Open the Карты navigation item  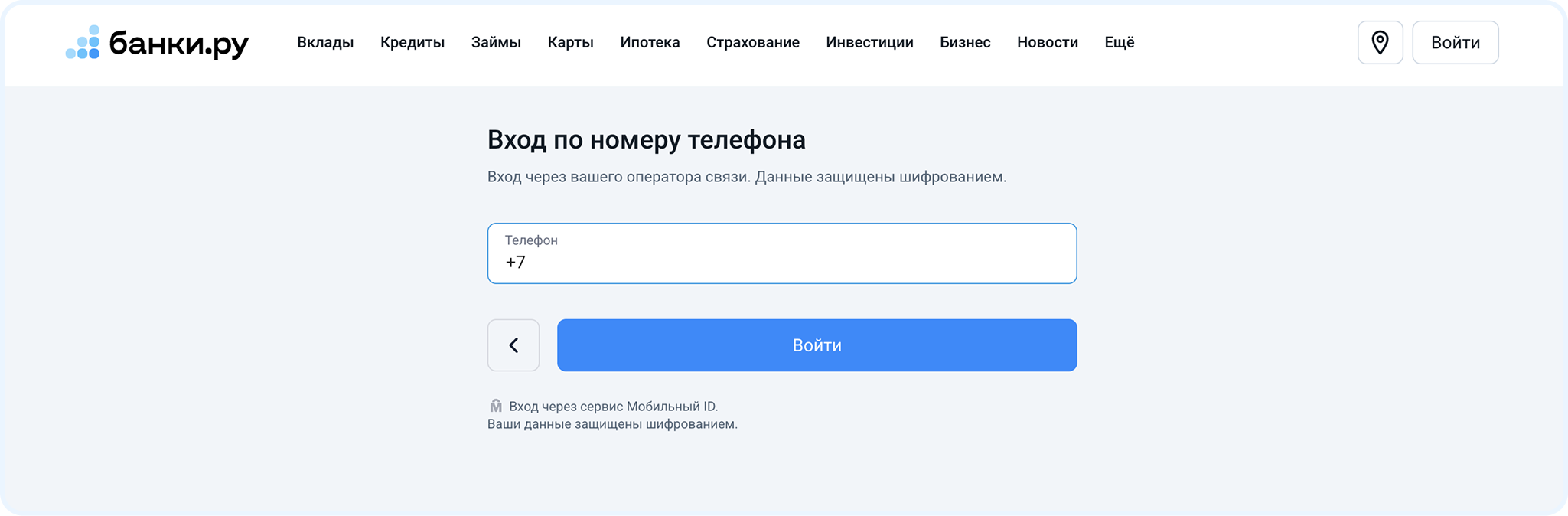click(570, 42)
